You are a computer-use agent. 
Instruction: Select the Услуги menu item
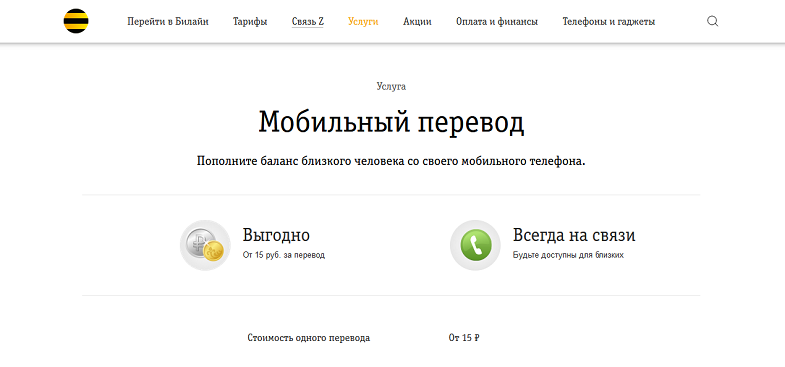click(363, 22)
